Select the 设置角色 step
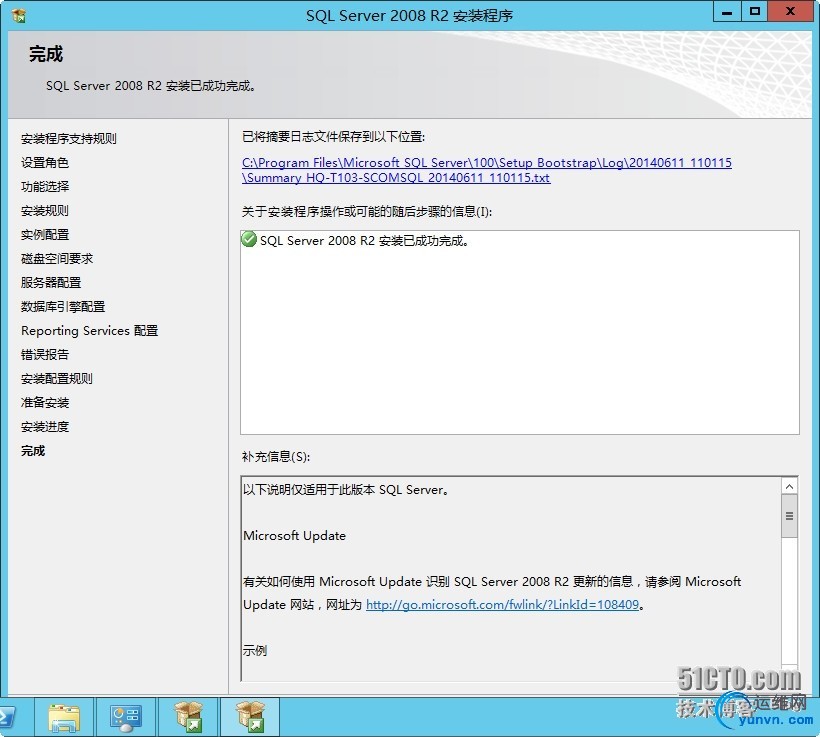This screenshot has width=820, height=737. 45,163
